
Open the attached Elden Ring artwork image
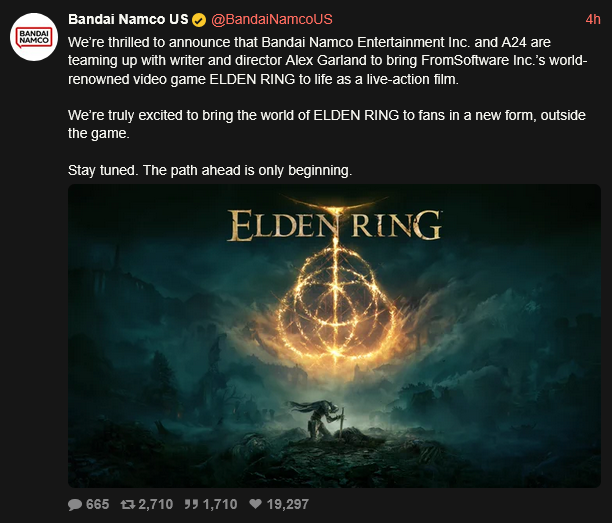[x=334, y=336]
